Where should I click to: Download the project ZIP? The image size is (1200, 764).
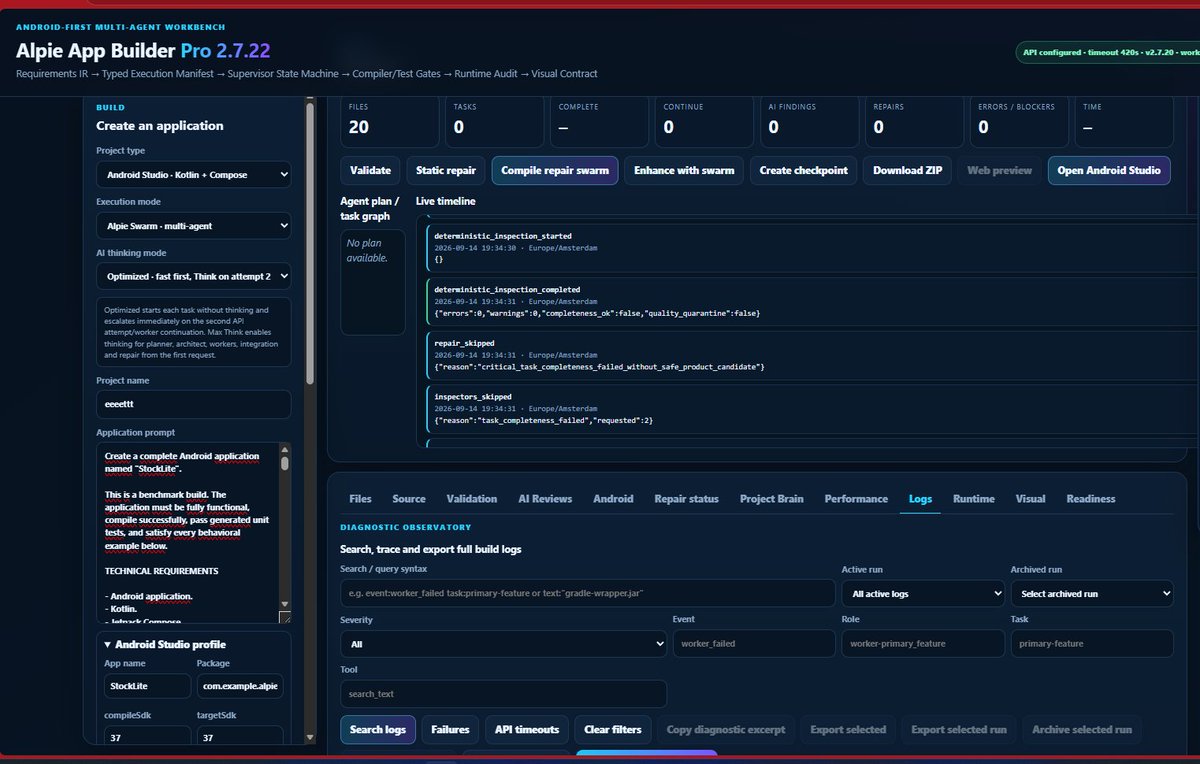point(907,170)
